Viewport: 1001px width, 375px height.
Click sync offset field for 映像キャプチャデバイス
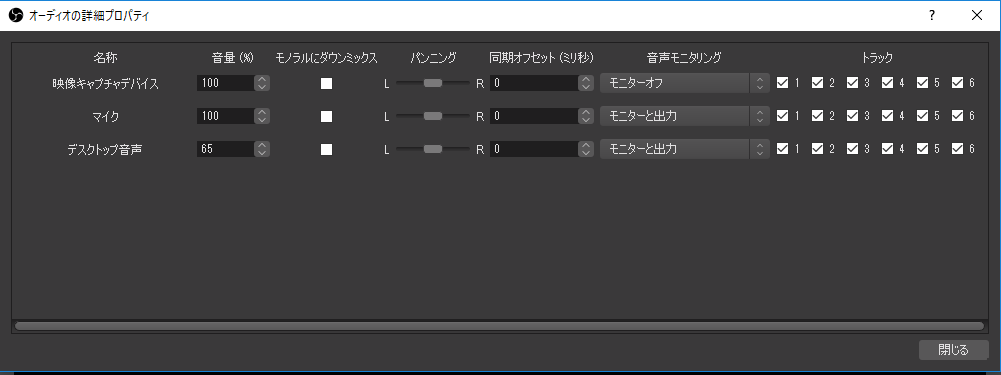[534, 83]
